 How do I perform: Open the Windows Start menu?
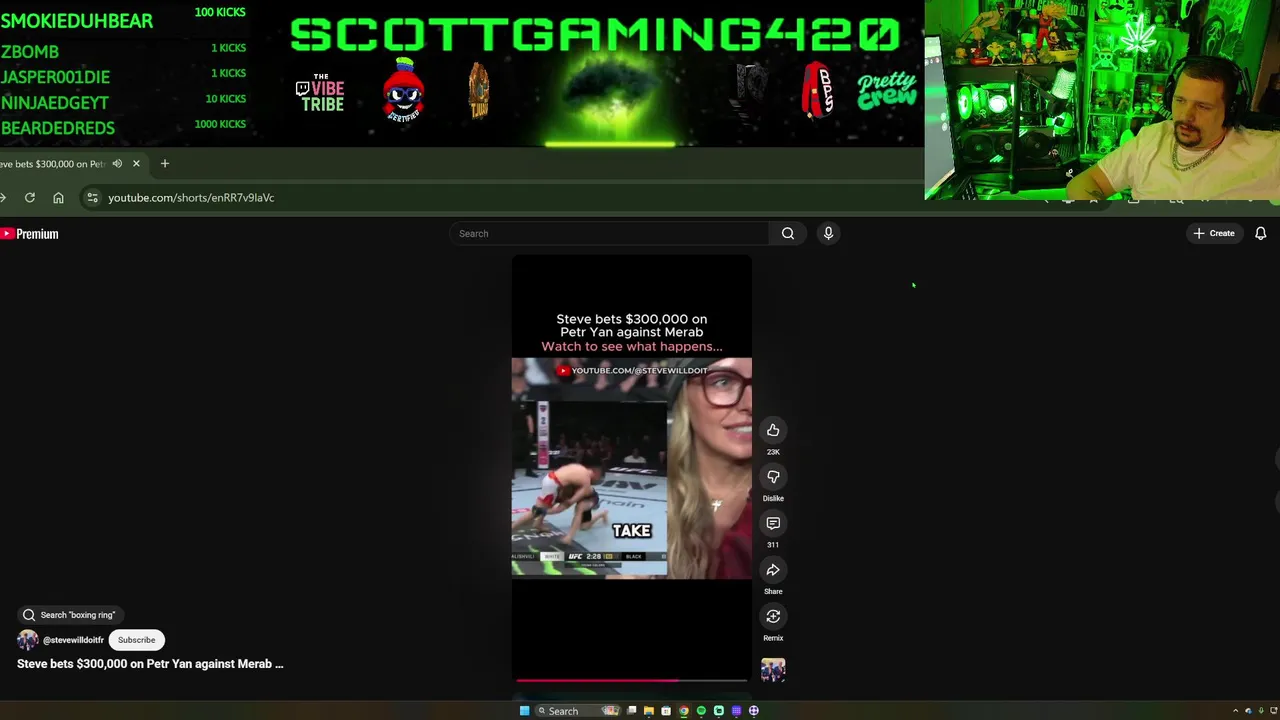tap(524, 711)
